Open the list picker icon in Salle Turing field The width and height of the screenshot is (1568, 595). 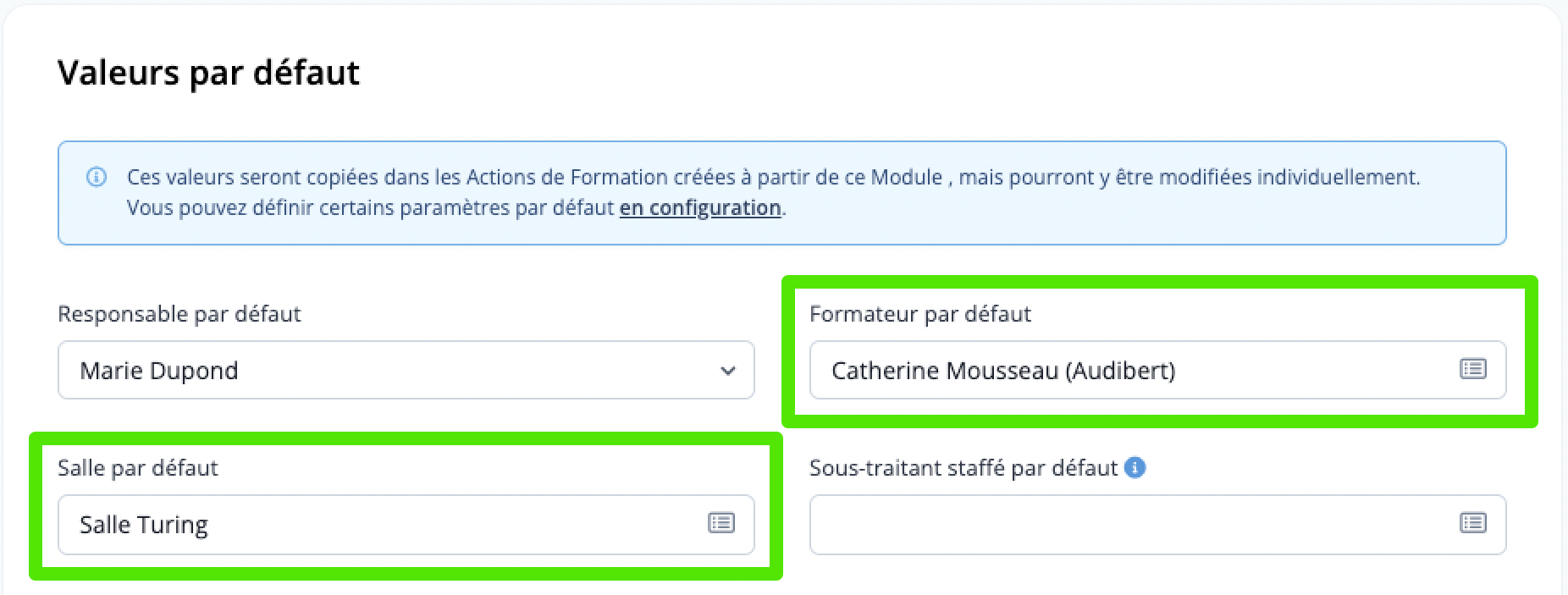(721, 523)
